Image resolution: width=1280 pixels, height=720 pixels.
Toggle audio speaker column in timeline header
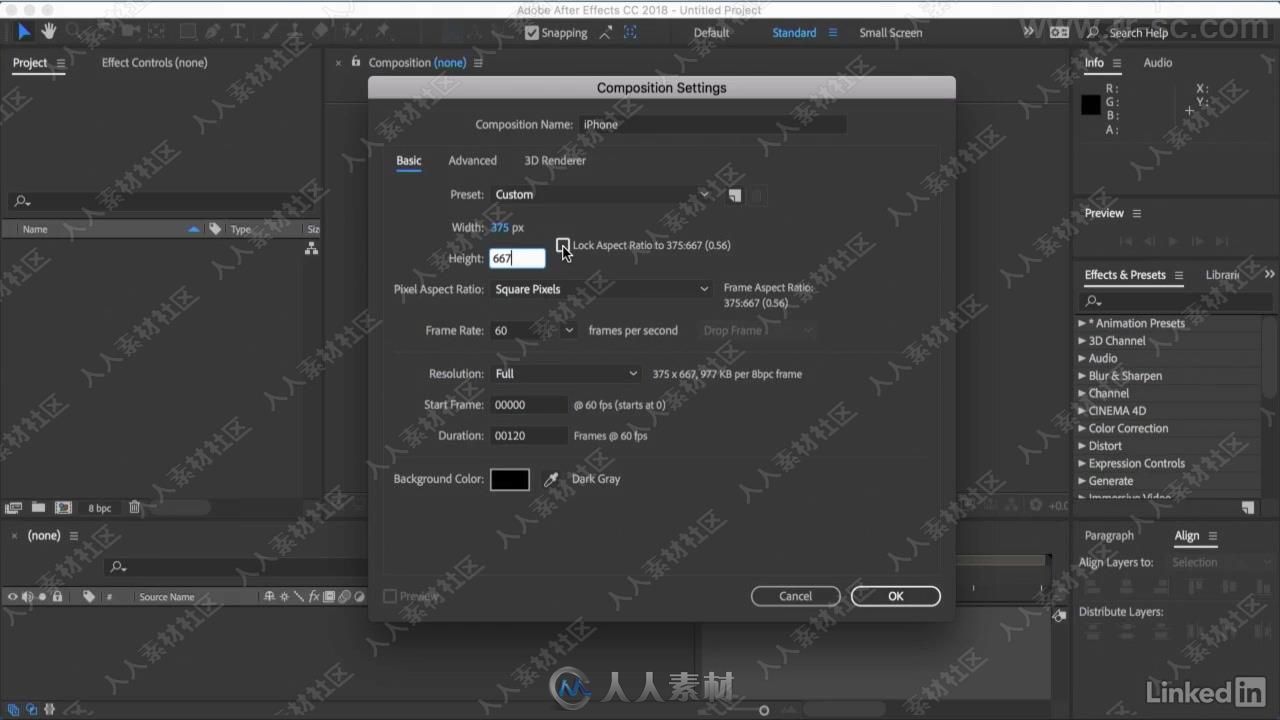coord(28,597)
